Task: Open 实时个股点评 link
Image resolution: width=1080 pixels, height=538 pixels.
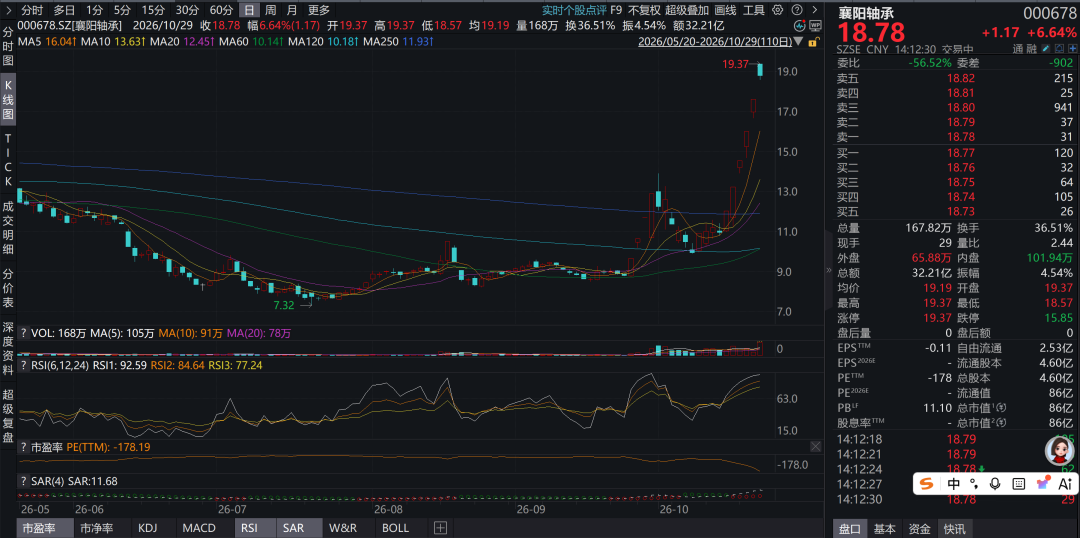Action: pyautogui.click(x=573, y=10)
